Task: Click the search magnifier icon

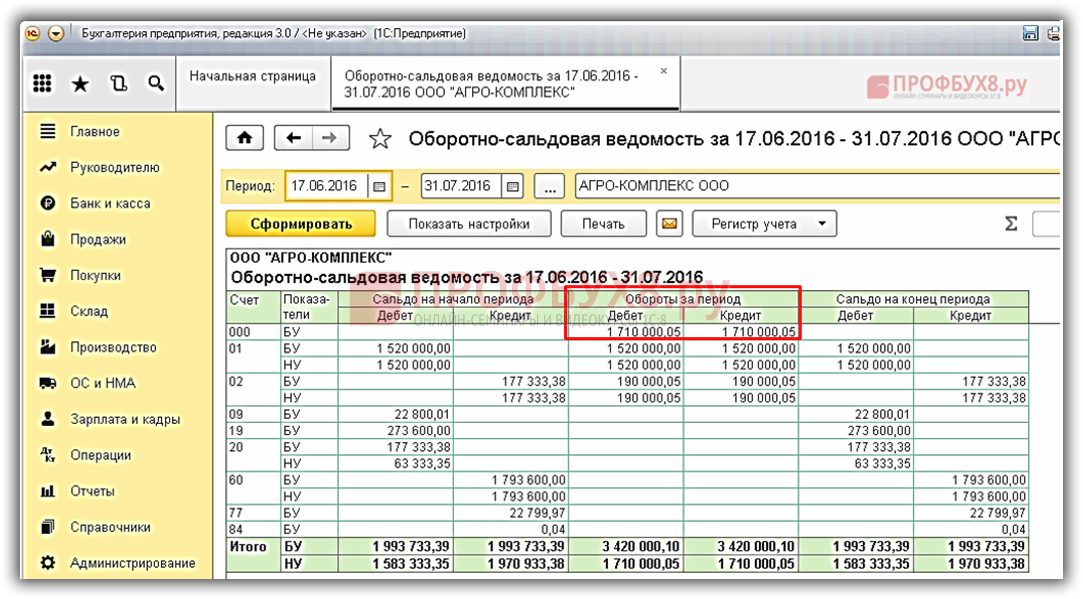Action: click(x=156, y=85)
